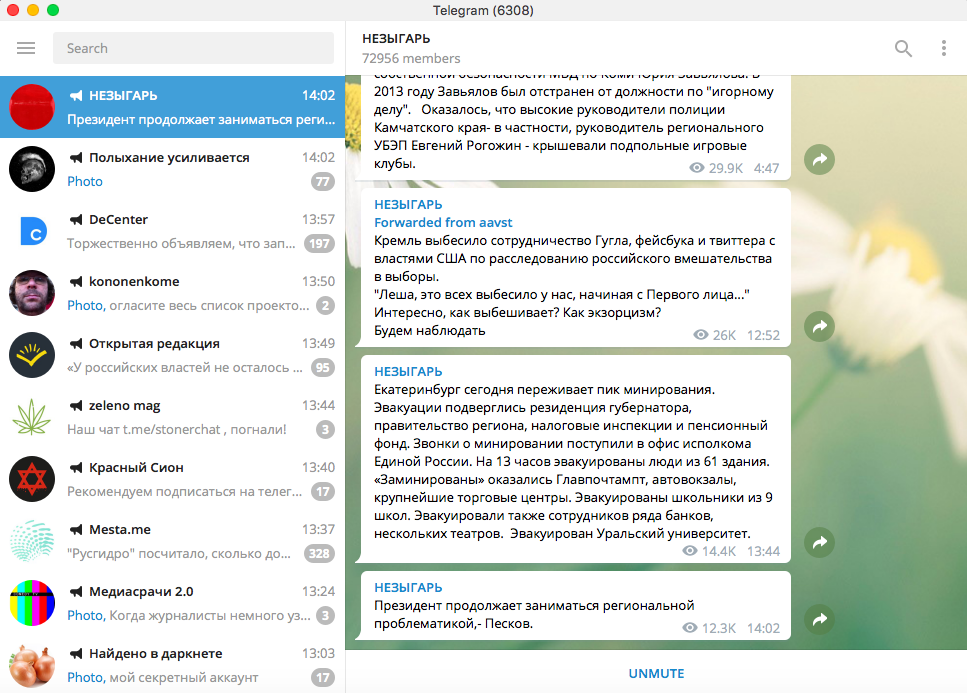Screen dimensions: 967x693
Task: Unmute the channel with UNMUTE button
Action: click(656, 673)
